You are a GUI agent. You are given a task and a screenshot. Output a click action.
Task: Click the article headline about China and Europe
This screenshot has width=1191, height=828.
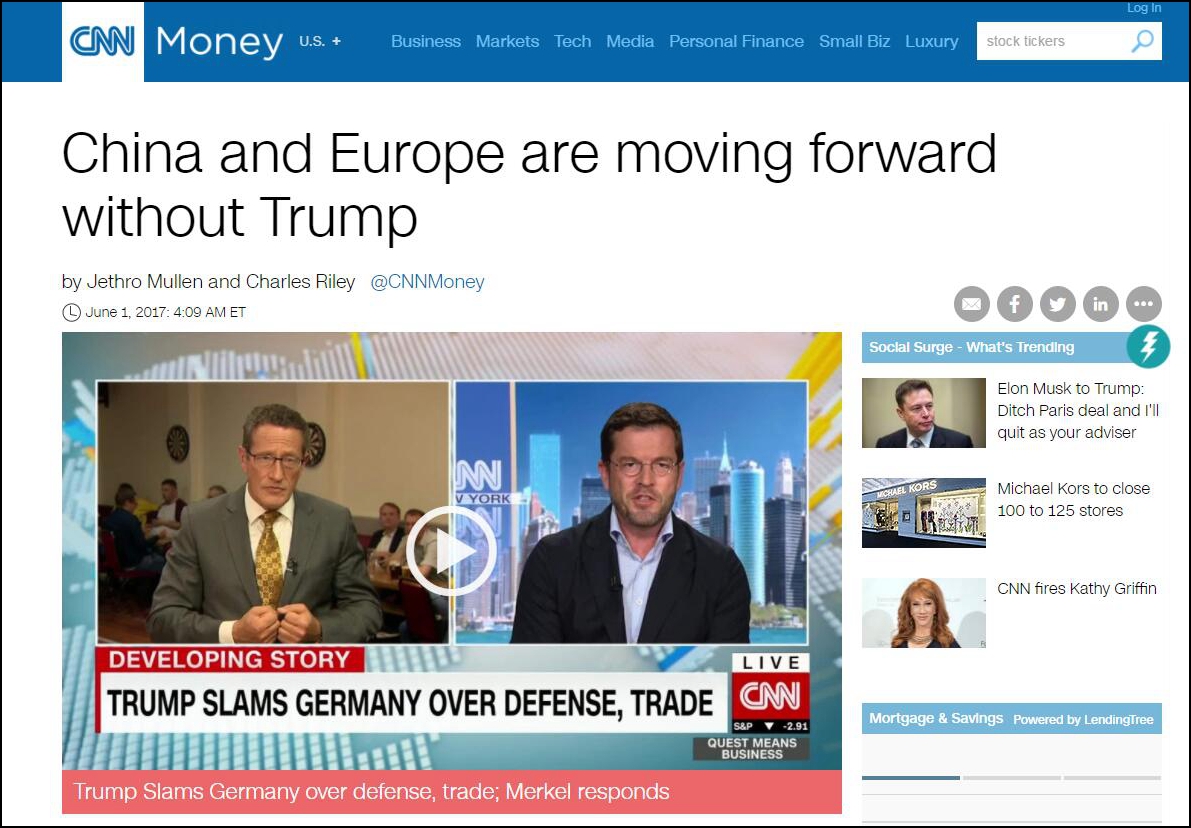click(x=529, y=185)
